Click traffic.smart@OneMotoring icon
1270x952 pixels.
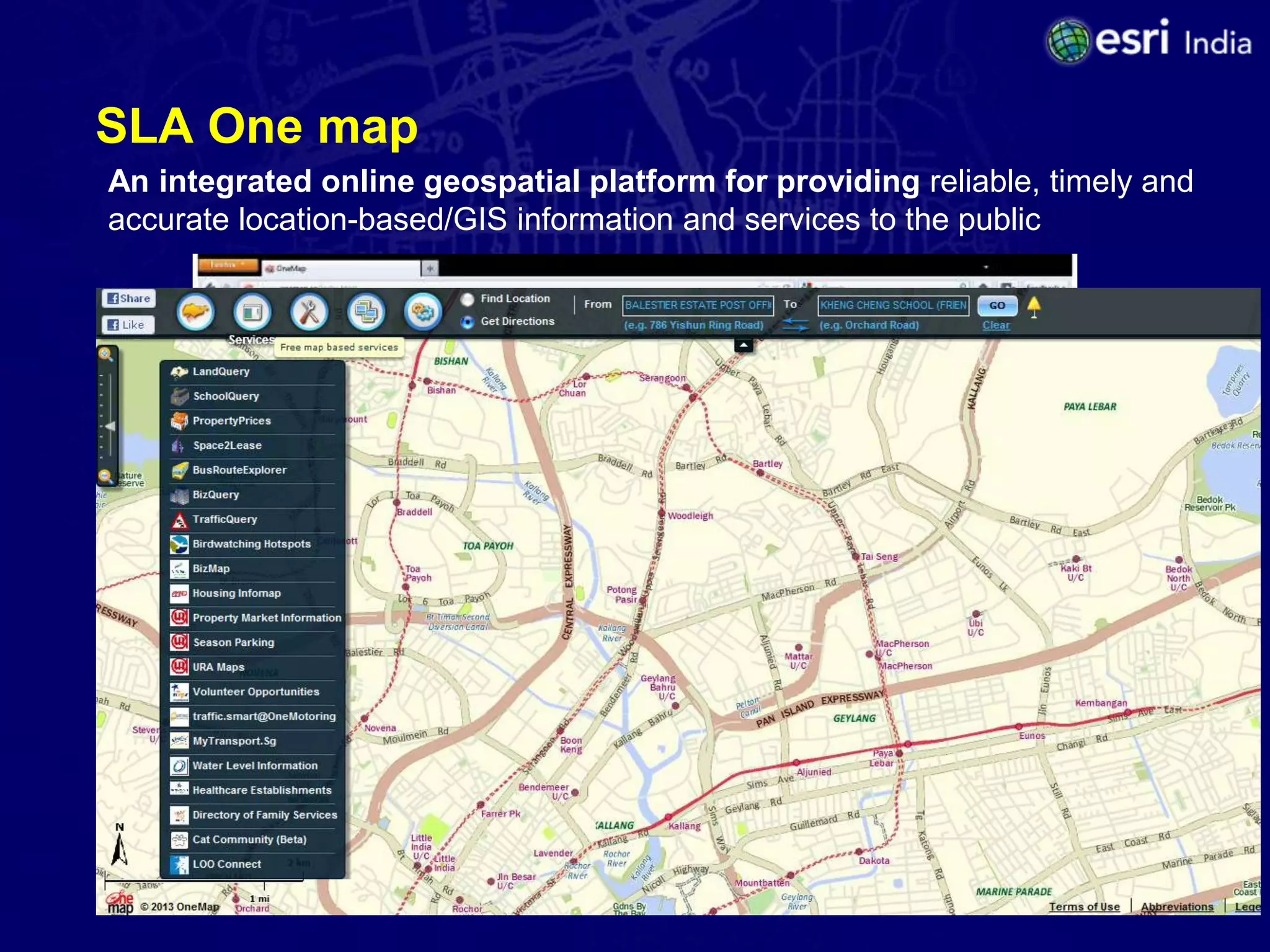179,716
